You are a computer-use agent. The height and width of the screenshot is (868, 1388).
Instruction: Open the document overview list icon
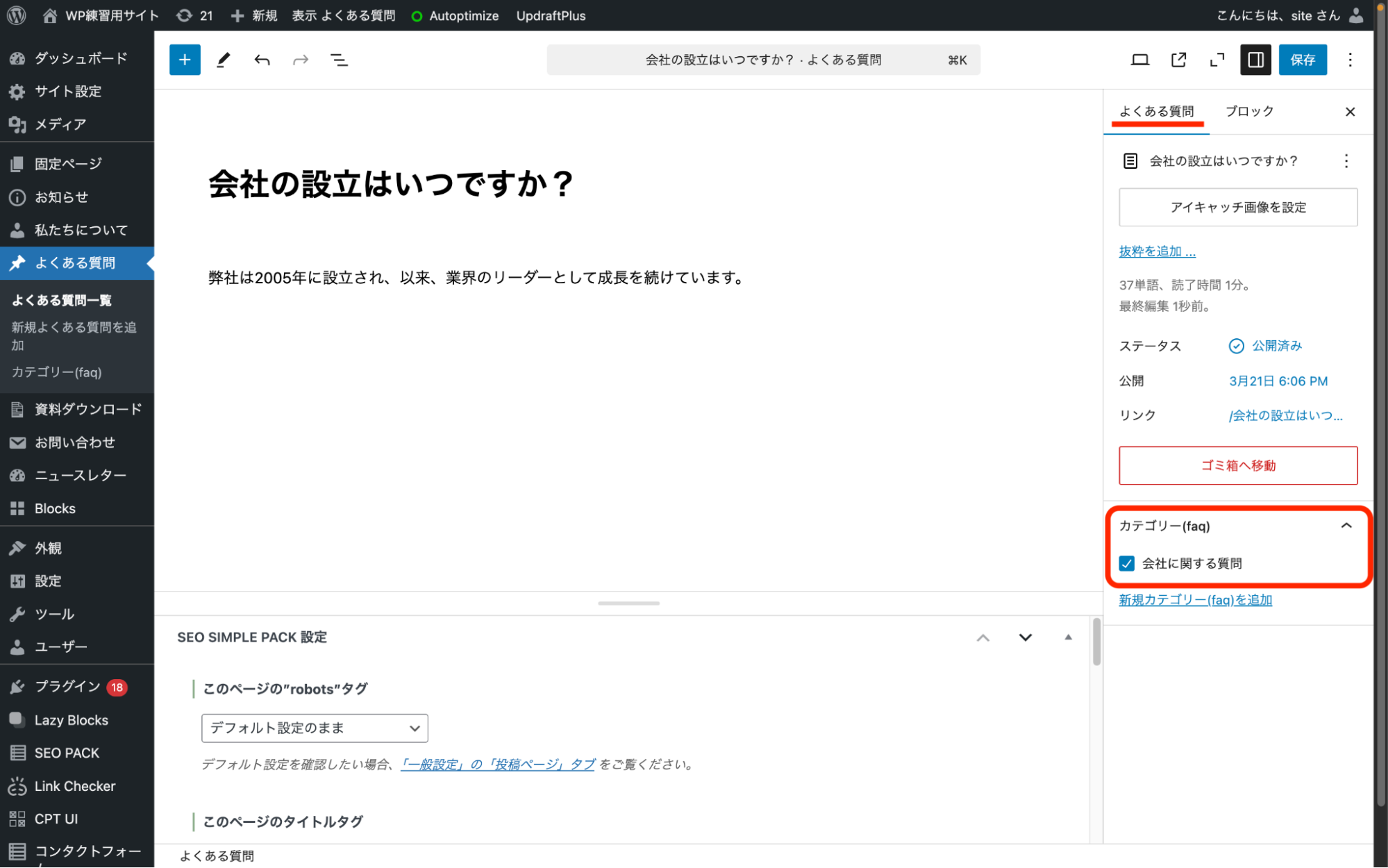point(339,60)
